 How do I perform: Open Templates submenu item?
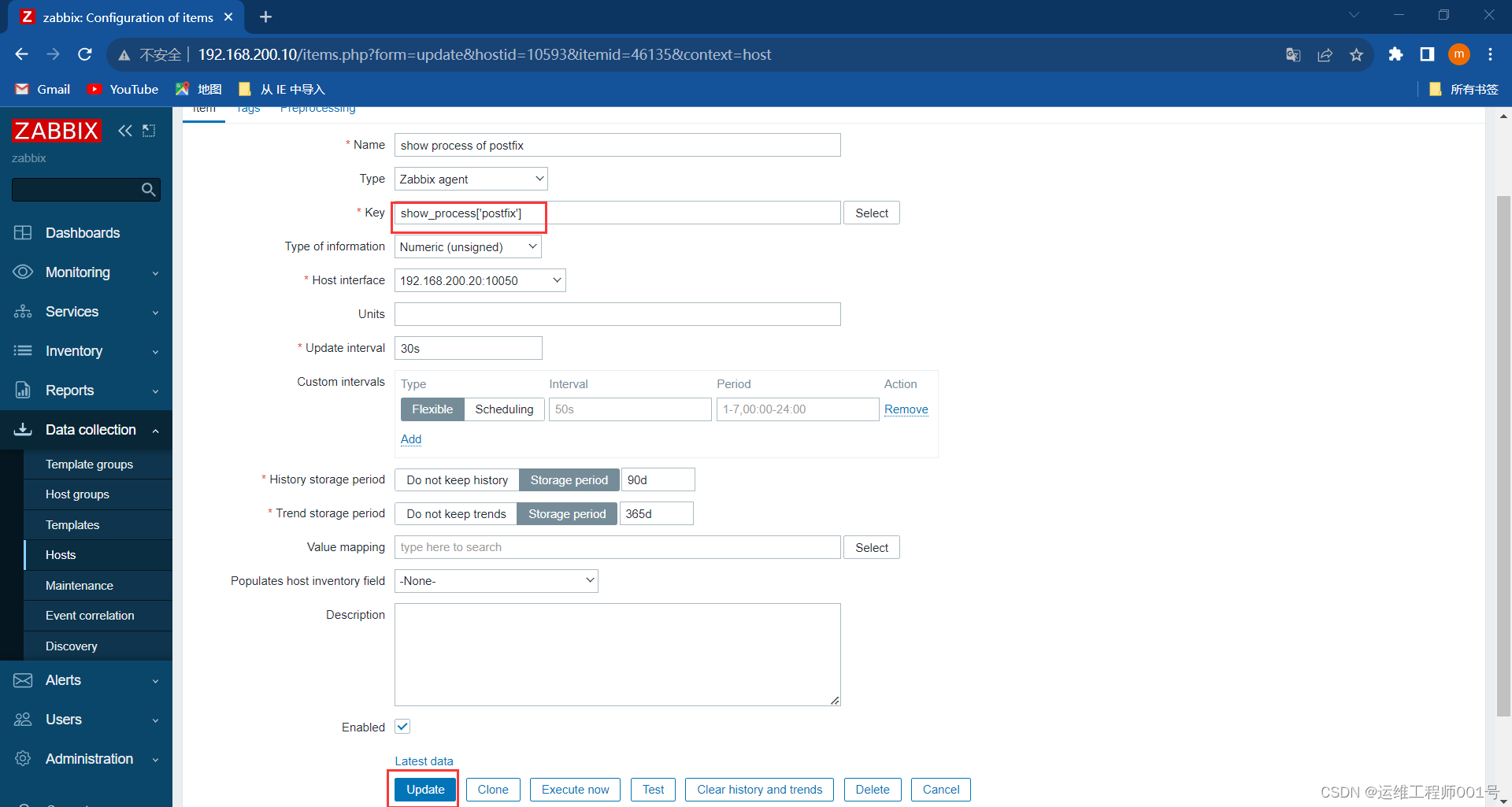[x=98, y=525]
